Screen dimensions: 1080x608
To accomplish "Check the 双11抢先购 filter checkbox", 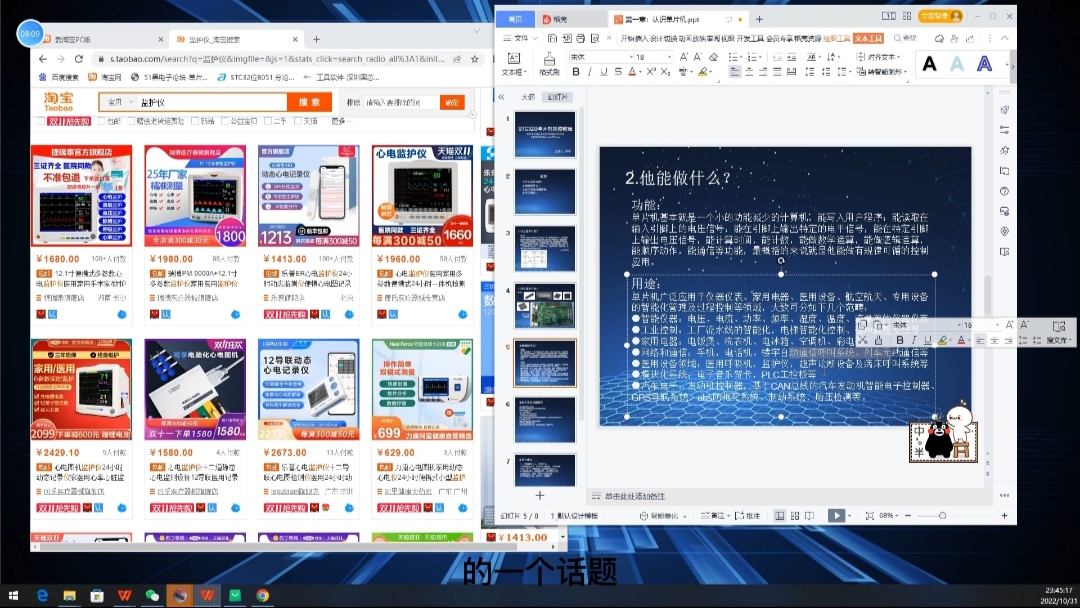I will (x=41, y=121).
